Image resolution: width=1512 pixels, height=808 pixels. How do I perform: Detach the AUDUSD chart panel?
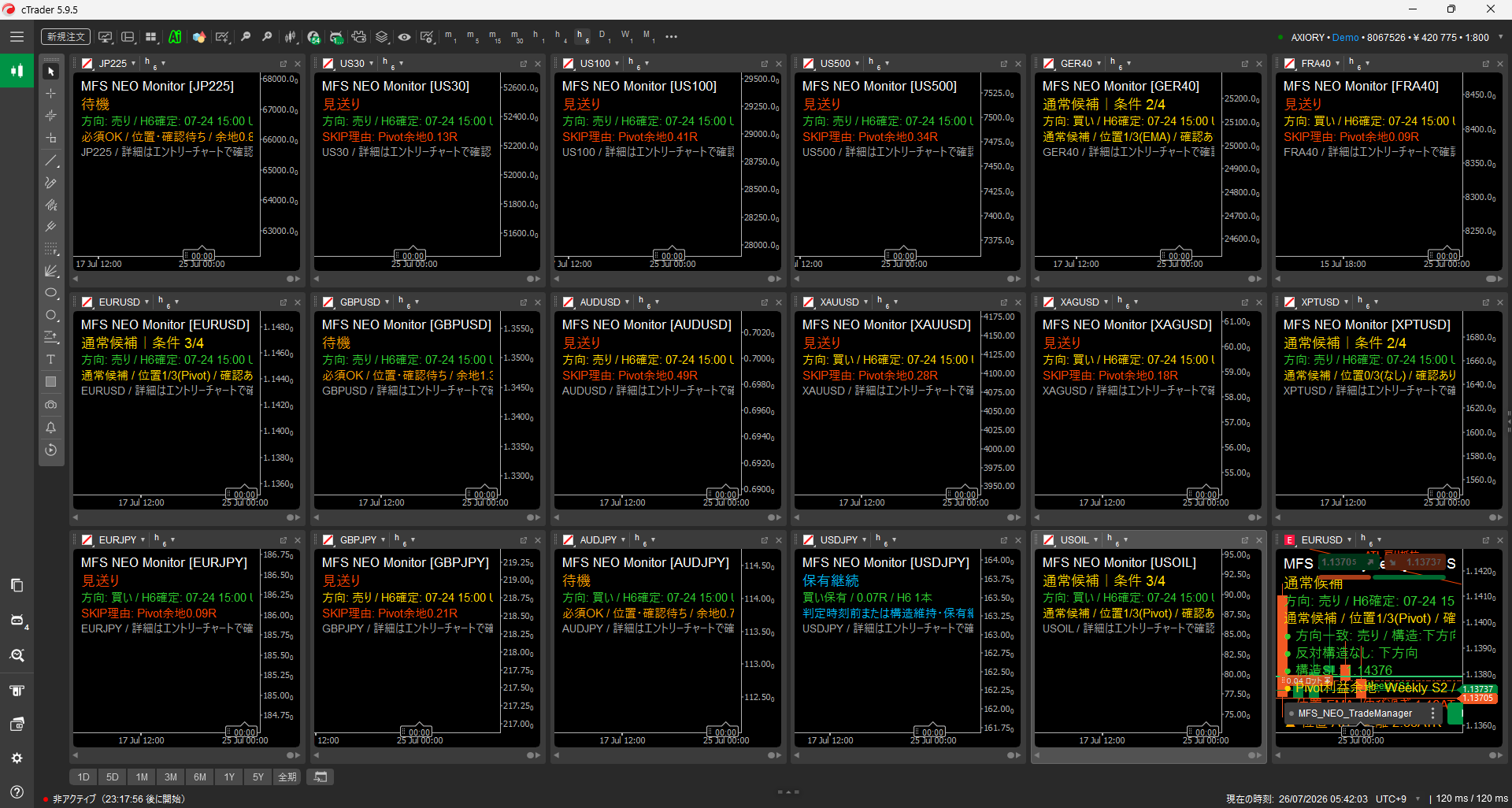764,302
